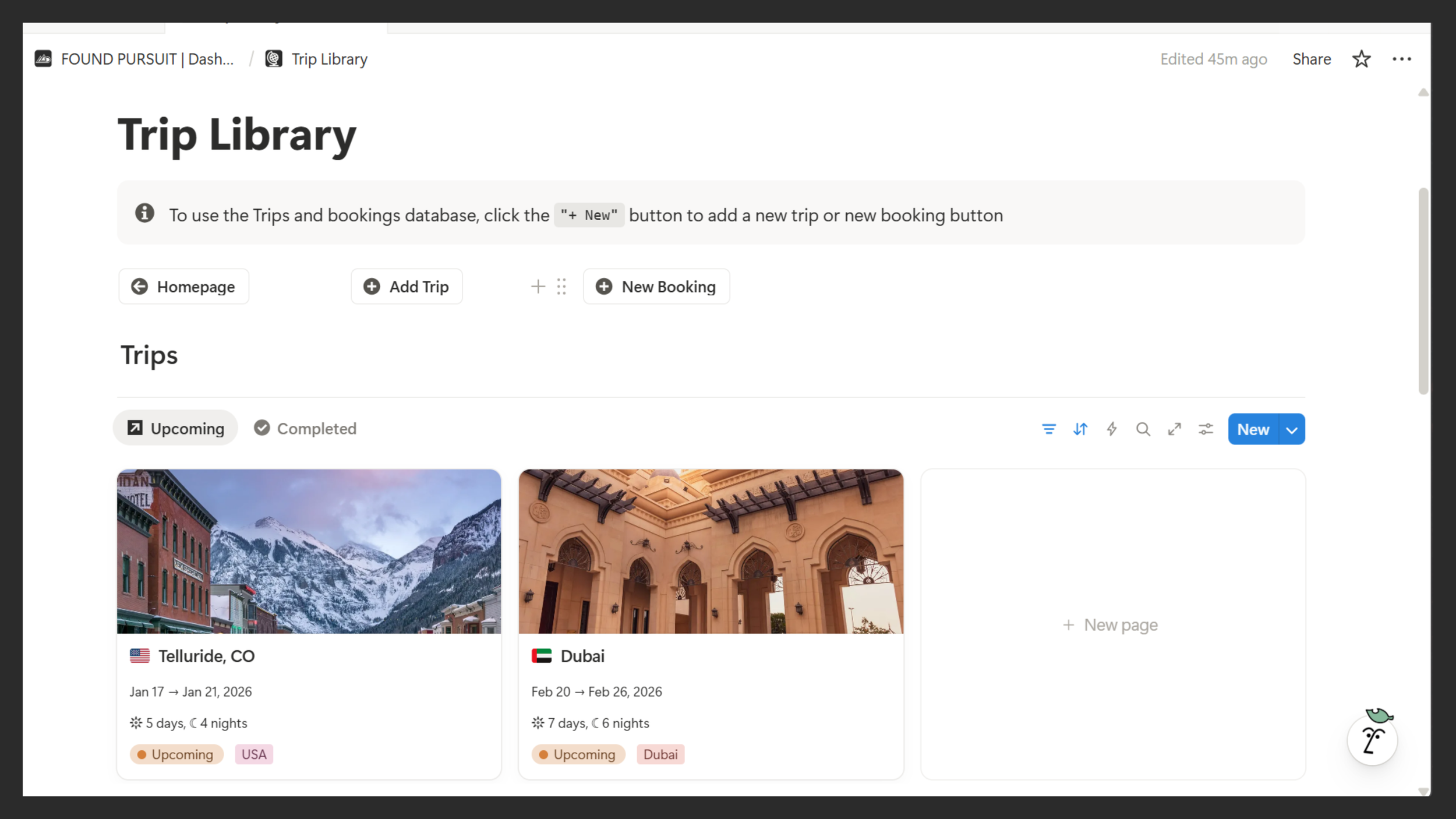Click the Add Trip button
This screenshot has height=819, width=1456.
[407, 287]
